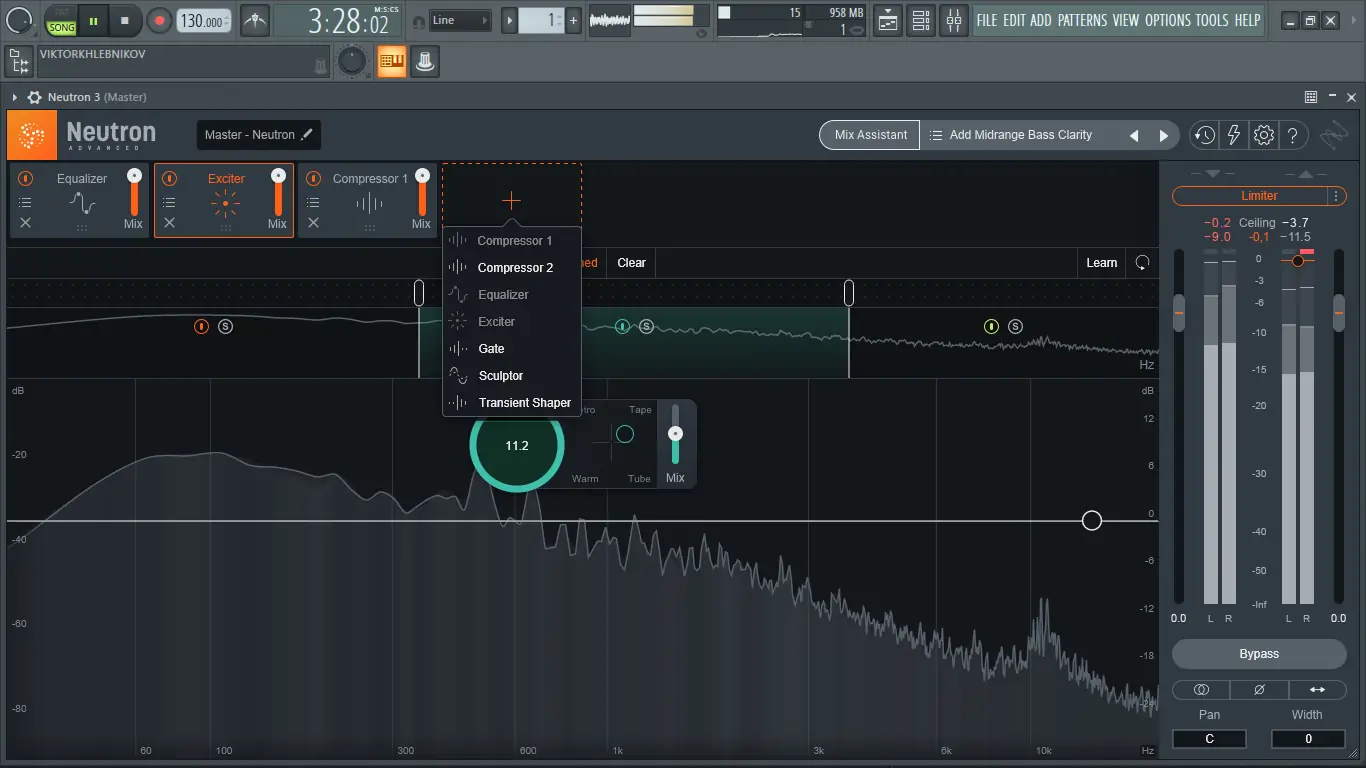
Task: Open Neutron's settings gear icon
Action: point(1263,134)
